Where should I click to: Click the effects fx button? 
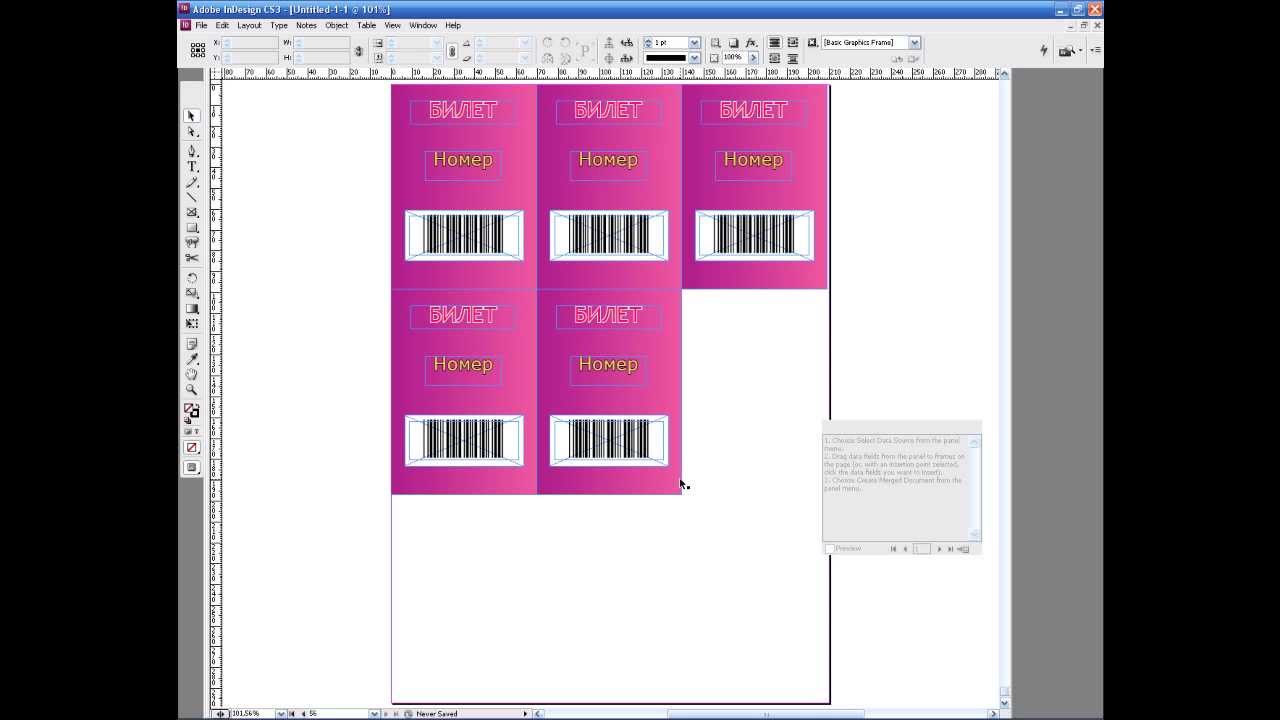tap(751, 43)
